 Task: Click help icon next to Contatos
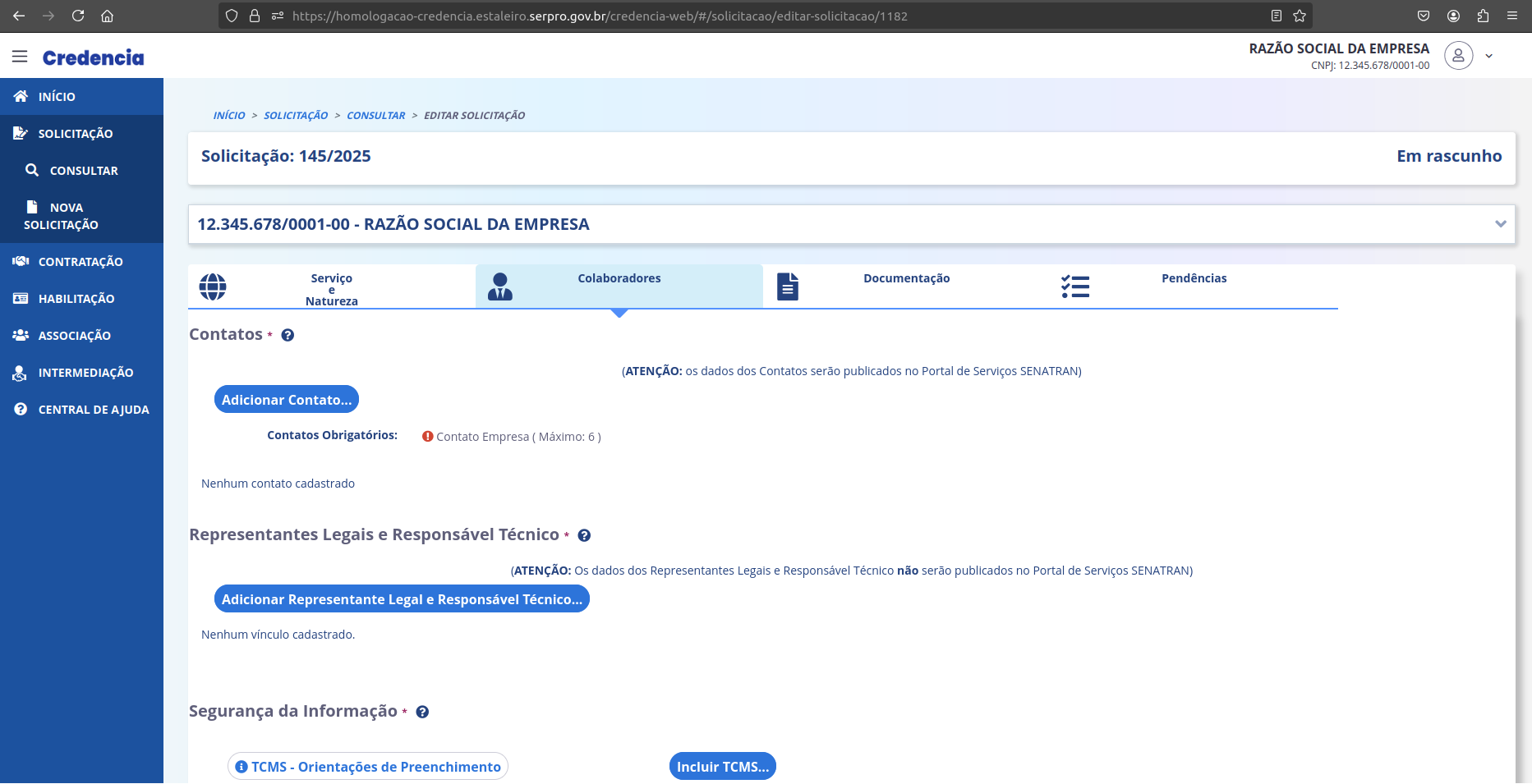pyautogui.click(x=288, y=335)
